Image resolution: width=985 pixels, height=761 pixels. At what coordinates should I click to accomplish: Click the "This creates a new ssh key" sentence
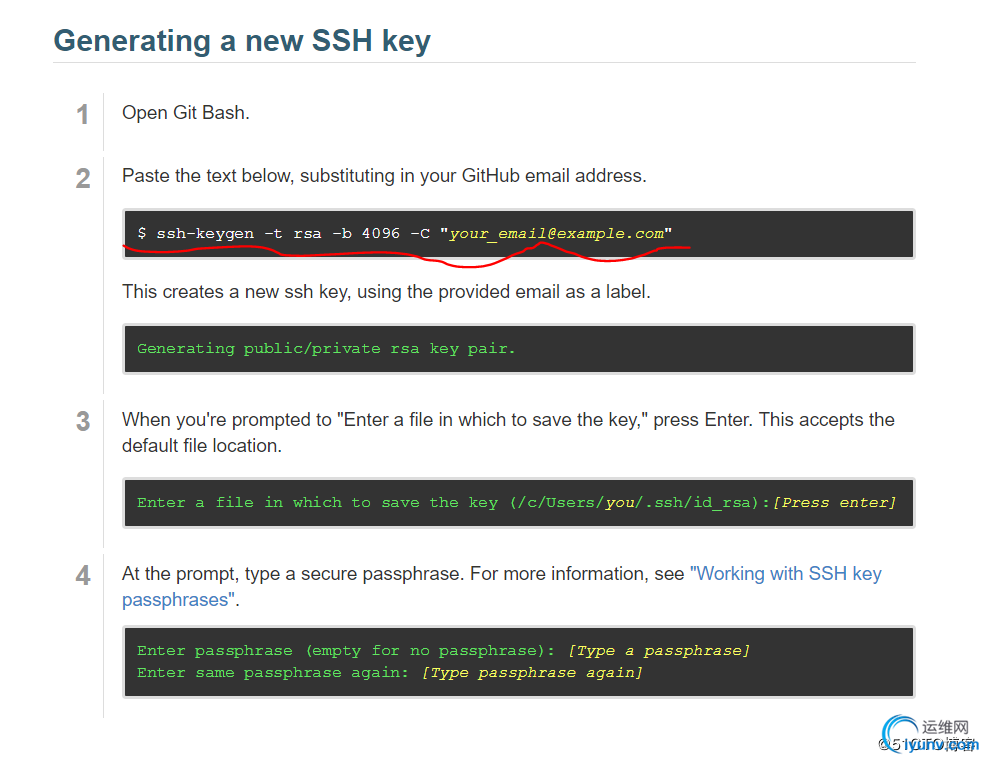(386, 292)
